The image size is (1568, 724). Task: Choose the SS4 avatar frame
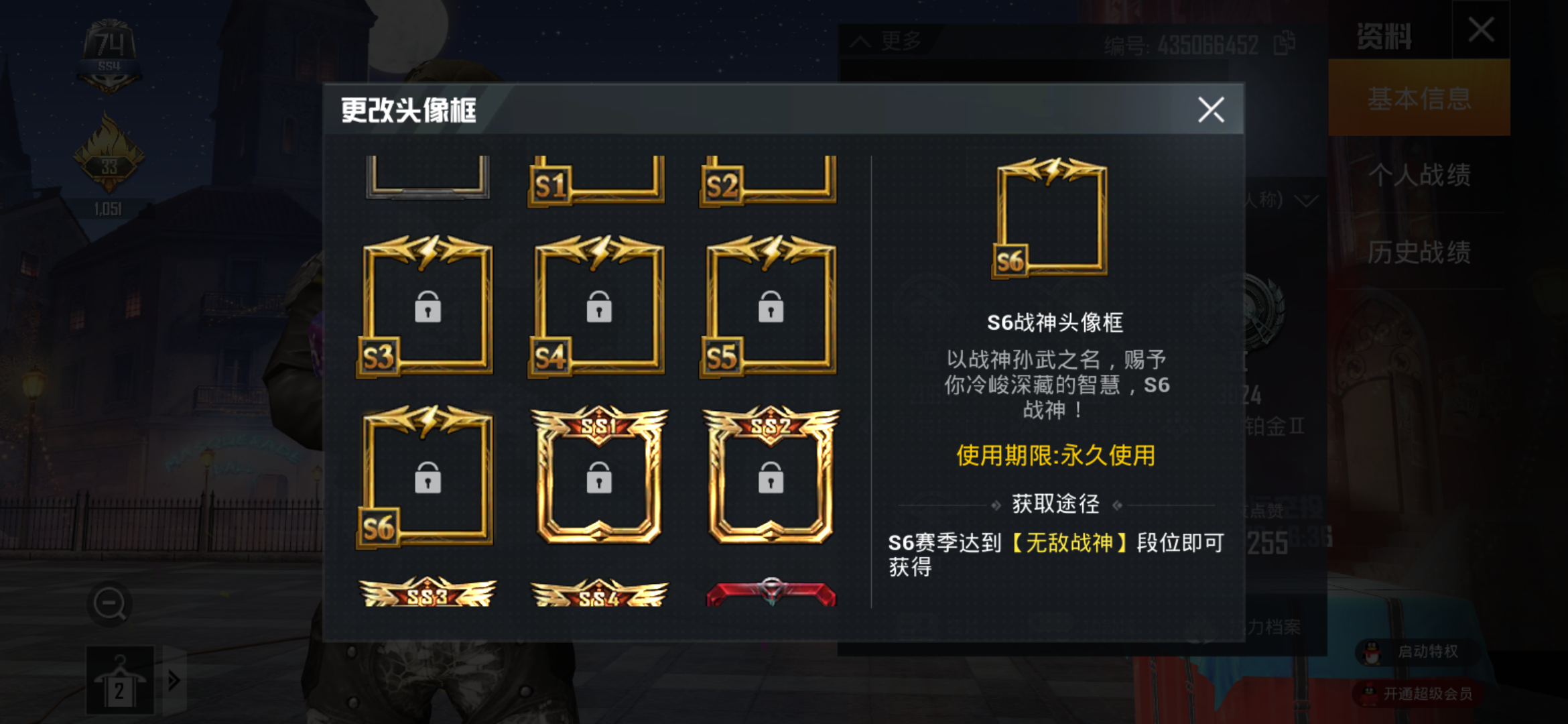(598, 591)
